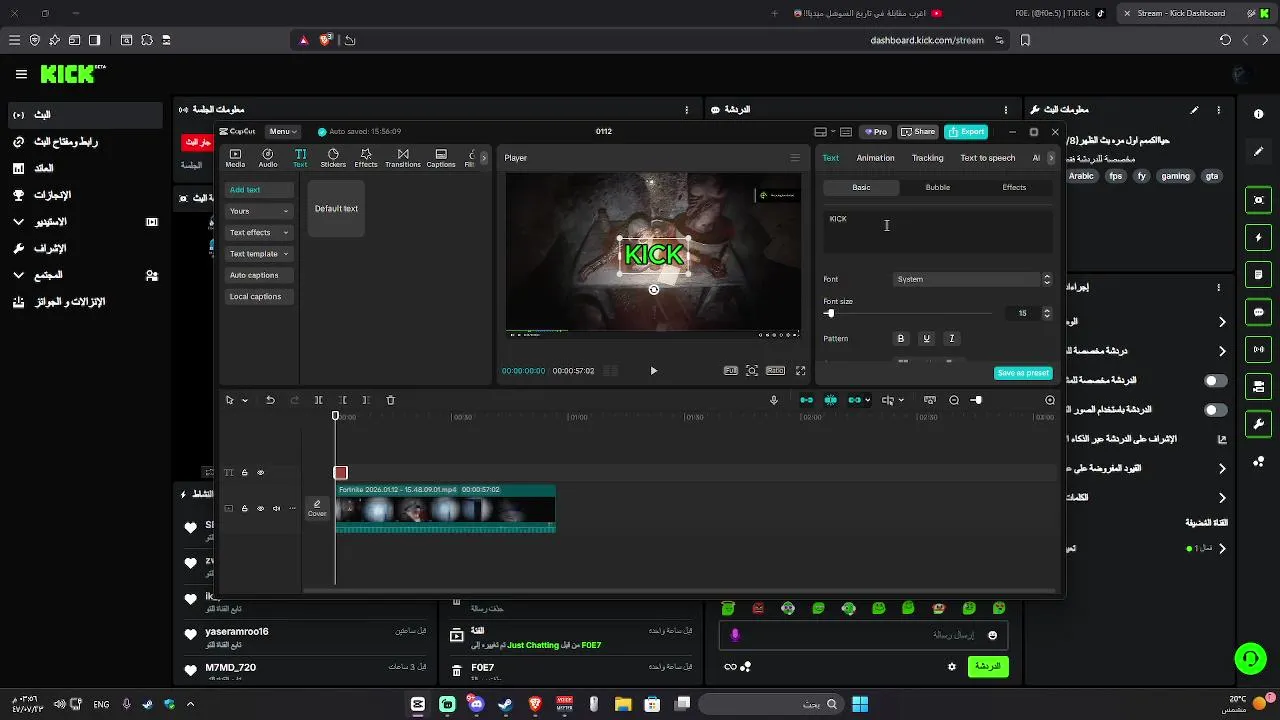Expand the Yours category

click(x=259, y=211)
